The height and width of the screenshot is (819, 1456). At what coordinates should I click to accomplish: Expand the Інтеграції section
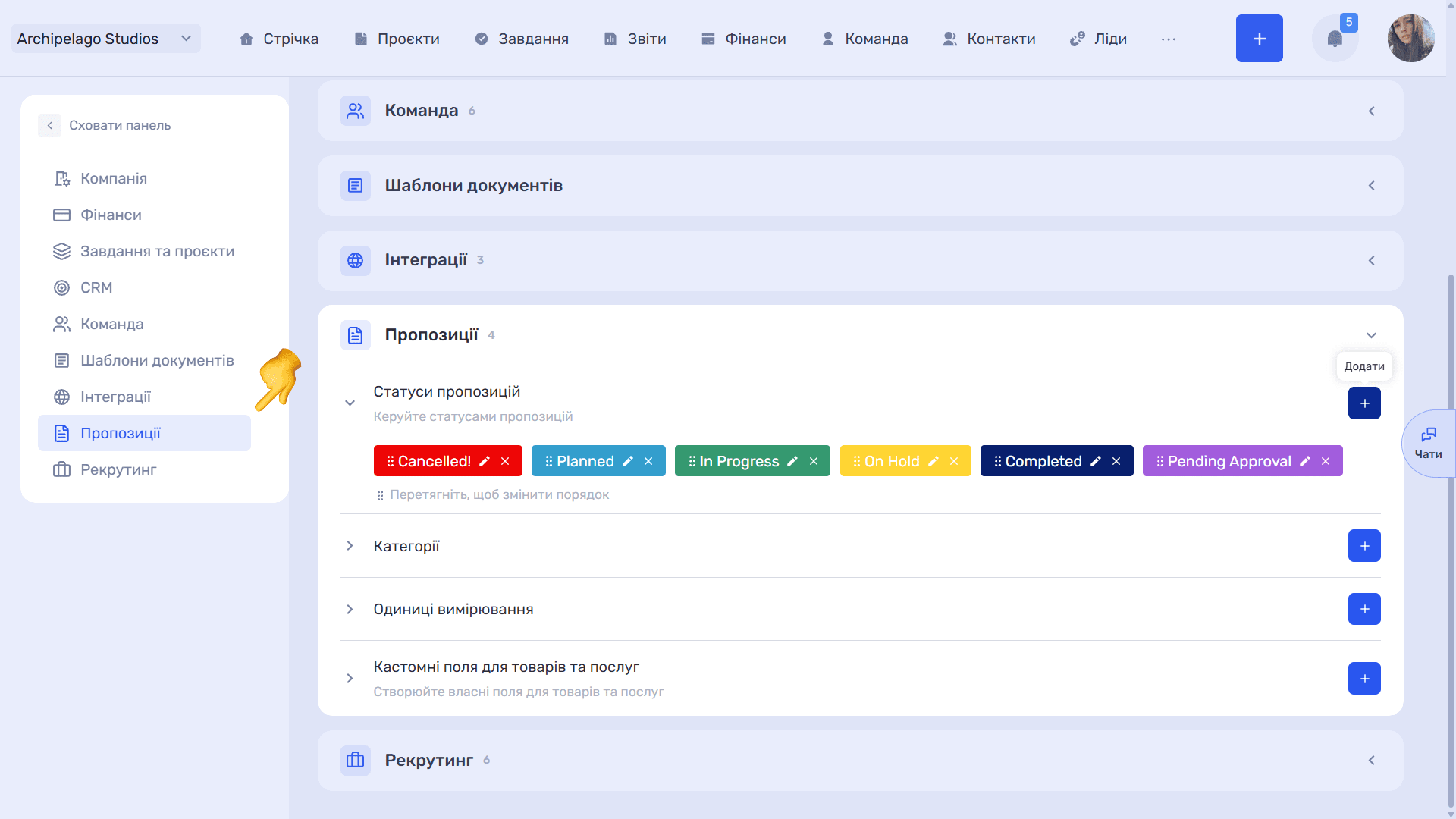tap(1371, 260)
